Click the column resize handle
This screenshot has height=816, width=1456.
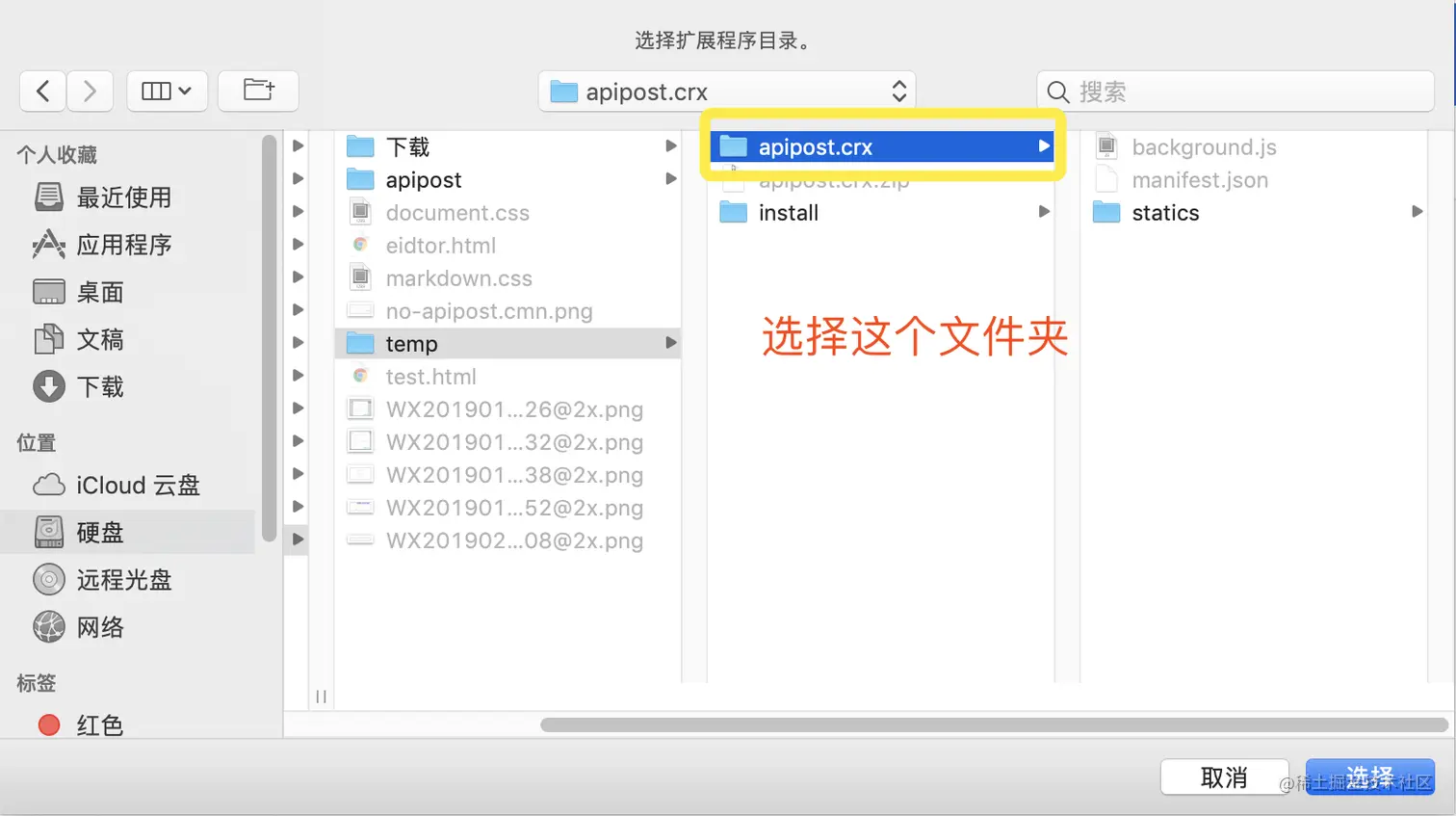point(321,696)
